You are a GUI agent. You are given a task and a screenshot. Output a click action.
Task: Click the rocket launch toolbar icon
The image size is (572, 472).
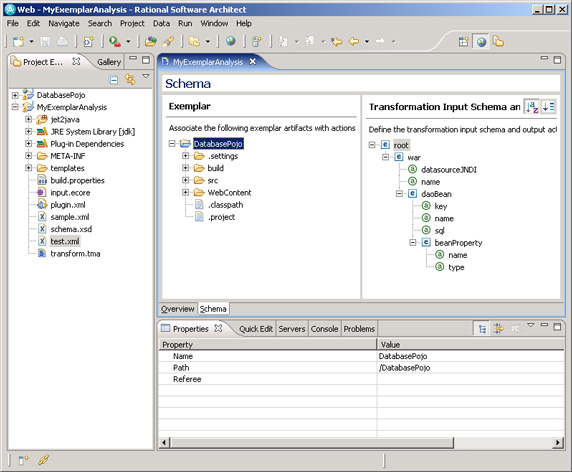tap(168, 42)
